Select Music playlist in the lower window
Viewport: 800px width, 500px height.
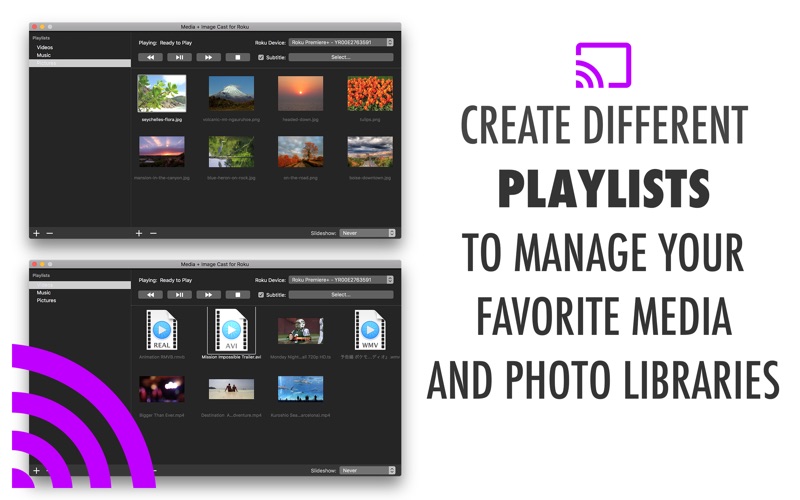coord(44,293)
